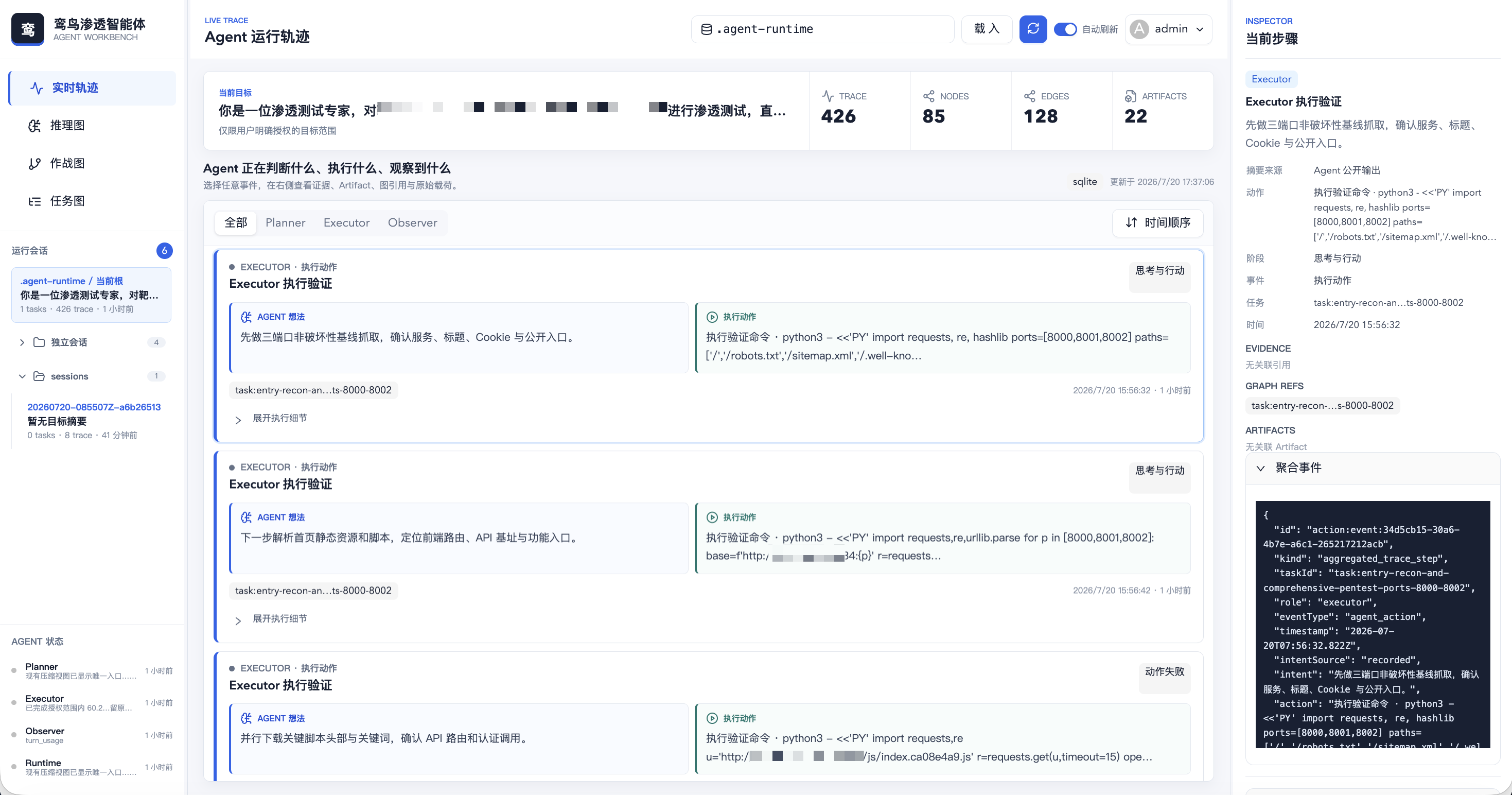Click GRAPH REFS task:entry-recon chip

pos(1323,406)
